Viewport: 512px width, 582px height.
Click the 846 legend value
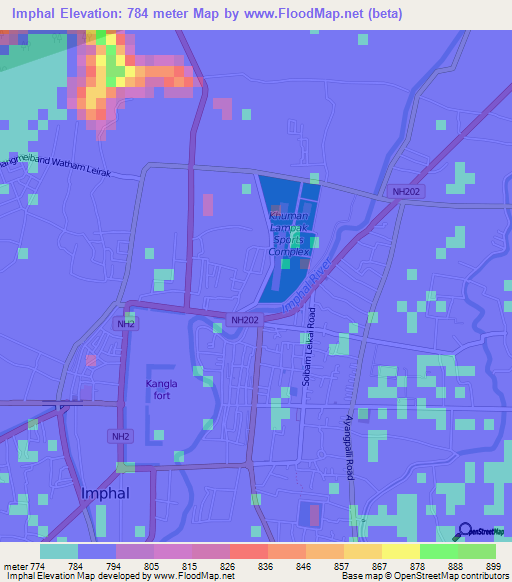(x=303, y=567)
